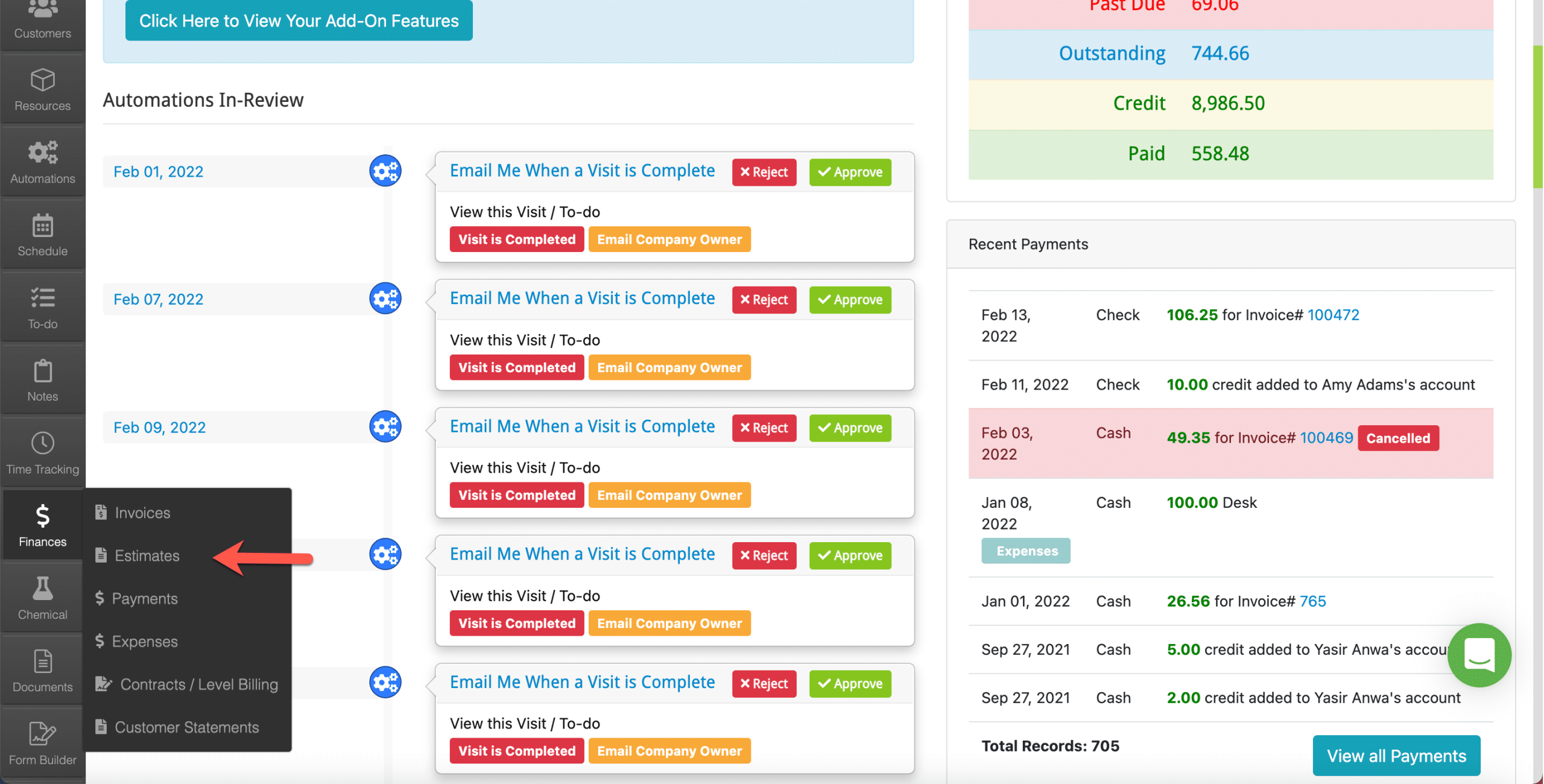Click the Expenses tag under Jan 08 payment
The image size is (1544, 784).
click(x=1026, y=551)
